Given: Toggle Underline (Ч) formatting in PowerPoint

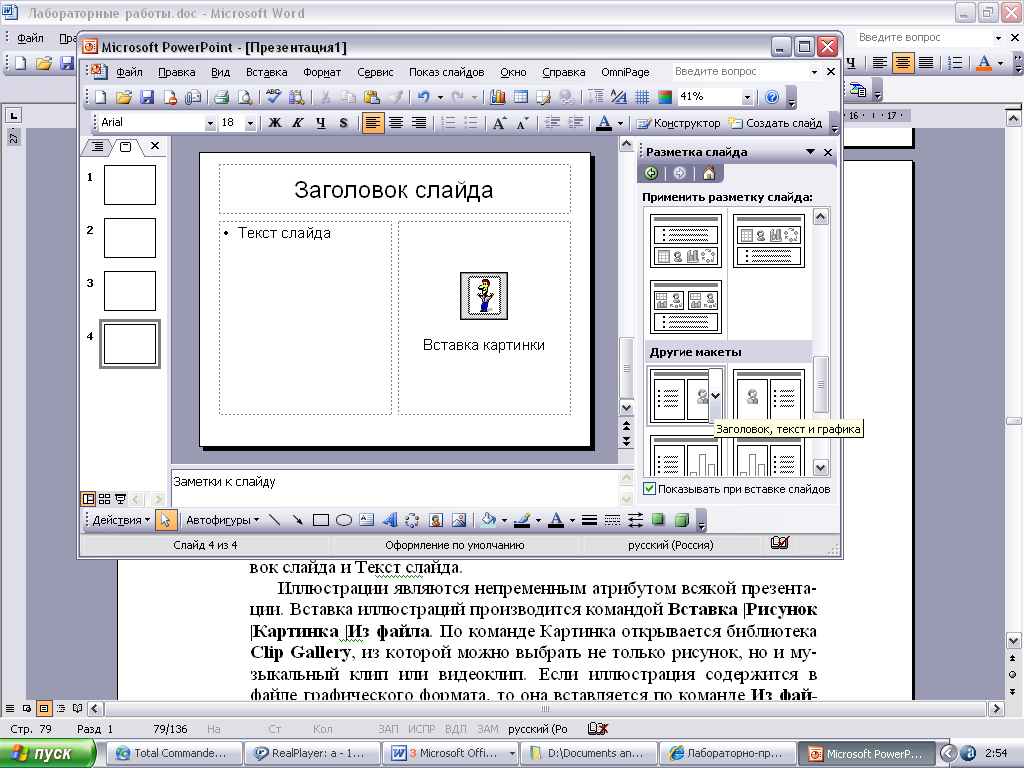Looking at the screenshot, I should click(321, 123).
